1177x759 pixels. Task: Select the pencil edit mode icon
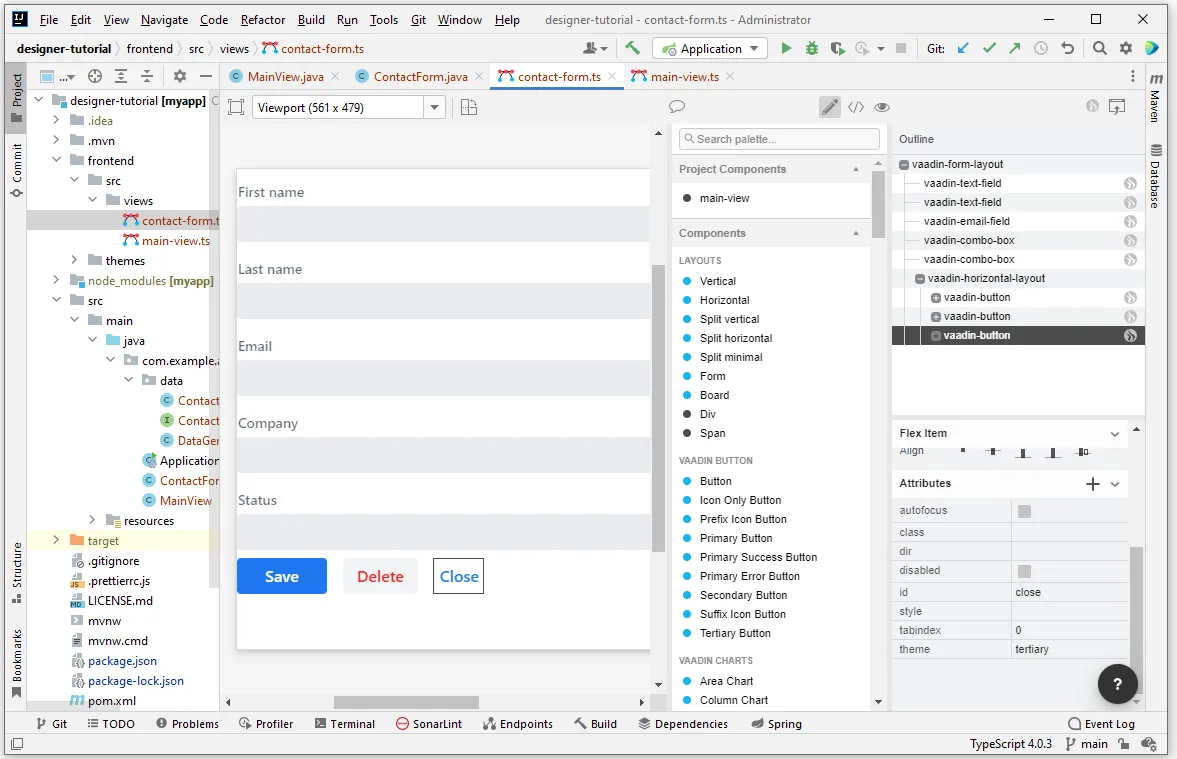(x=829, y=107)
